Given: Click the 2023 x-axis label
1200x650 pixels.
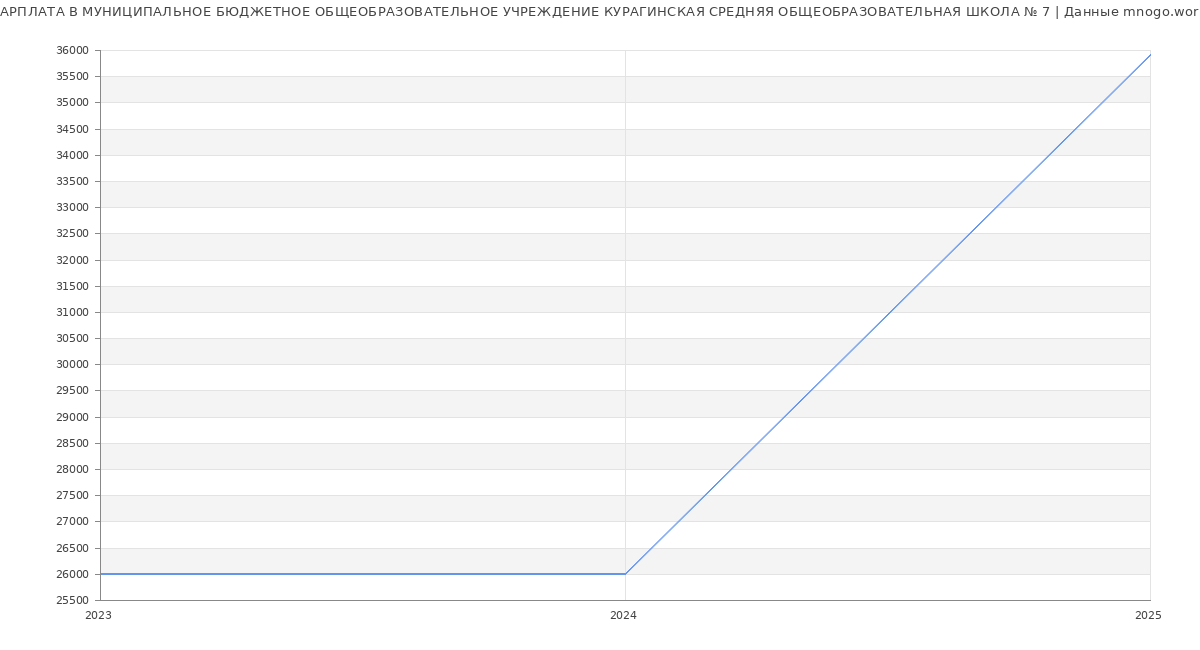Looking at the screenshot, I should pos(98,616).
